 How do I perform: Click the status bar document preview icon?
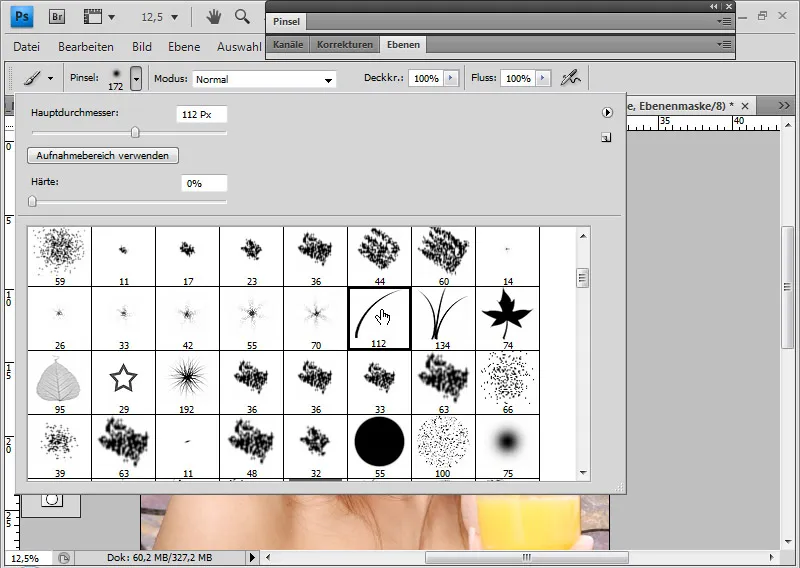[x=64, y=558]
